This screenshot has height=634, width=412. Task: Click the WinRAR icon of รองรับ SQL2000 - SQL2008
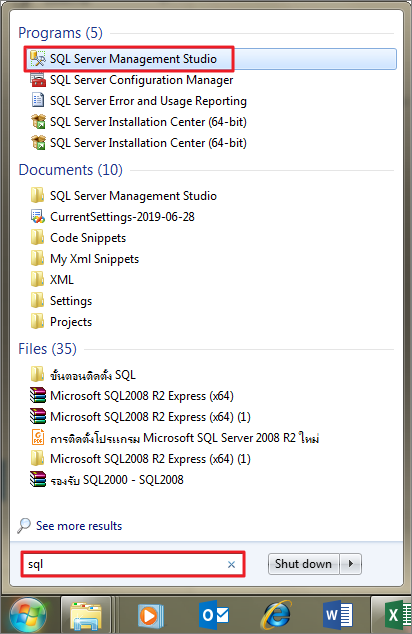[38, 480]
